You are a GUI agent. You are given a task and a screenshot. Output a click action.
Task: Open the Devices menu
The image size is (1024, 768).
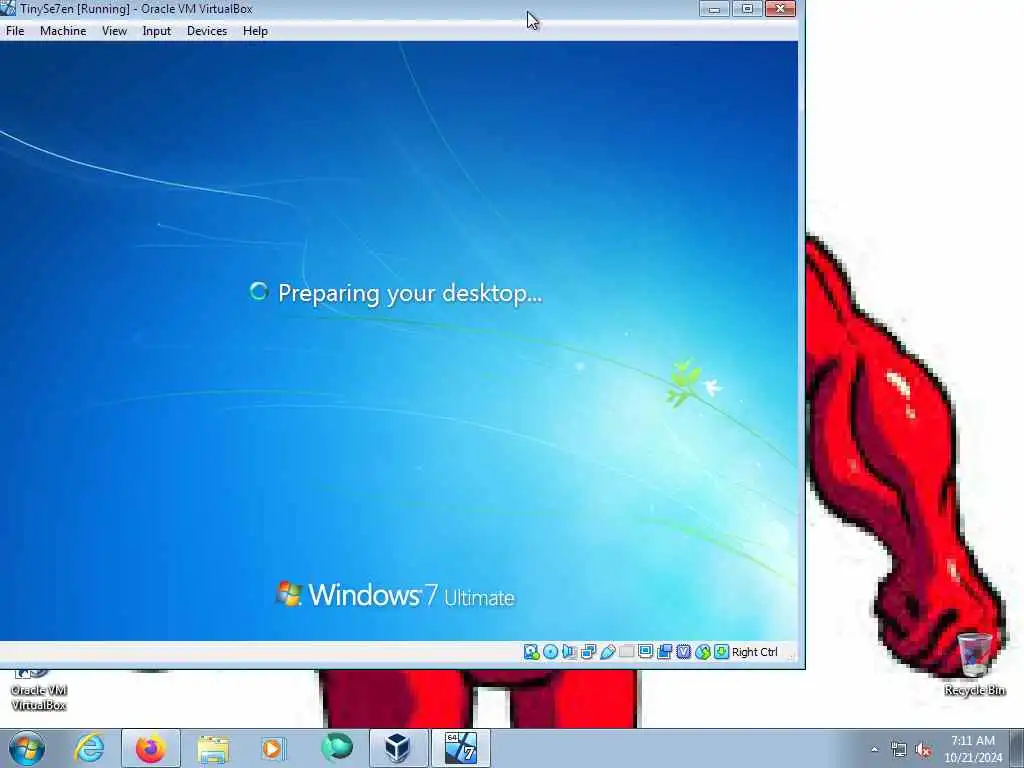coord(207,31)
